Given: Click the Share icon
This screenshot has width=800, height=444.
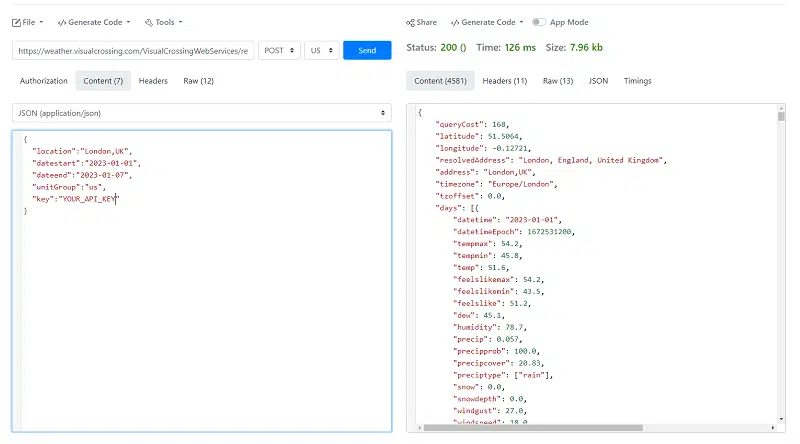Looking at the screenshot, I should [422, 22].
